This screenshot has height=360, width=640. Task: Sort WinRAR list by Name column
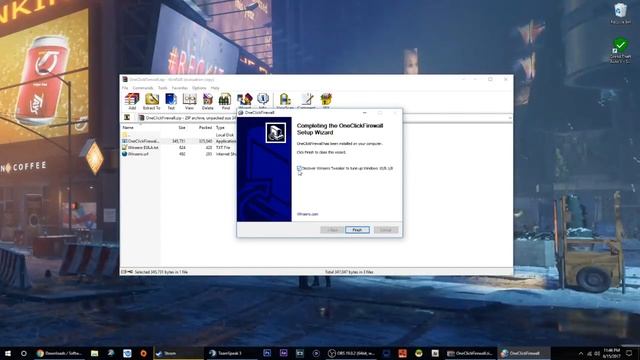tap(128, 128)
